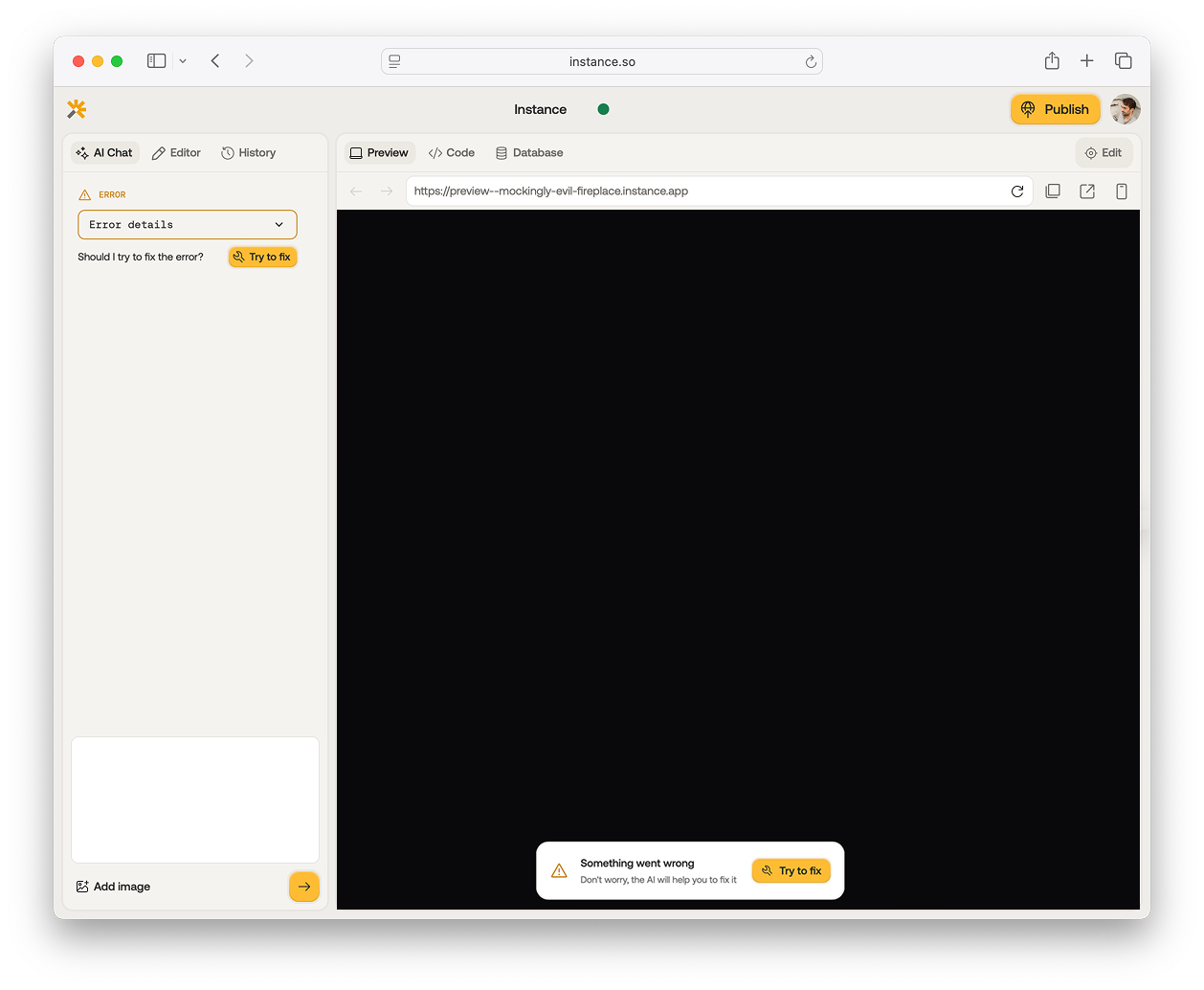Toggle Safari sidebar panel
This screenshot has width=1204, height=990.
(x=157, y=61)
